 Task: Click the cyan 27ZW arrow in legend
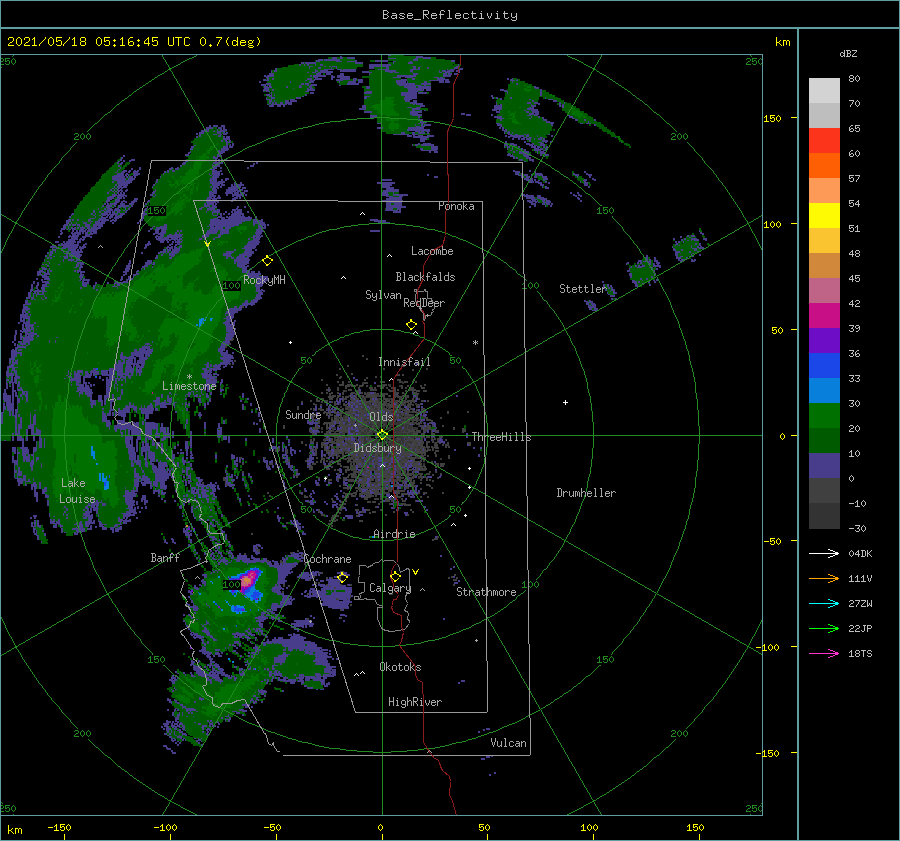(x=824, y=603)
